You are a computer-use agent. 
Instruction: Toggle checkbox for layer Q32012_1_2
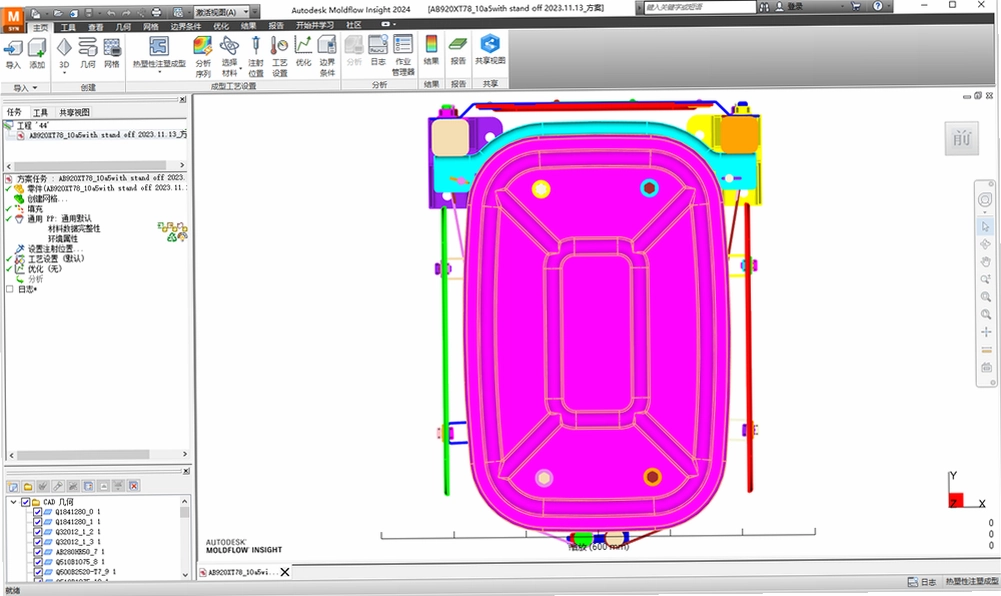(38, 532)
